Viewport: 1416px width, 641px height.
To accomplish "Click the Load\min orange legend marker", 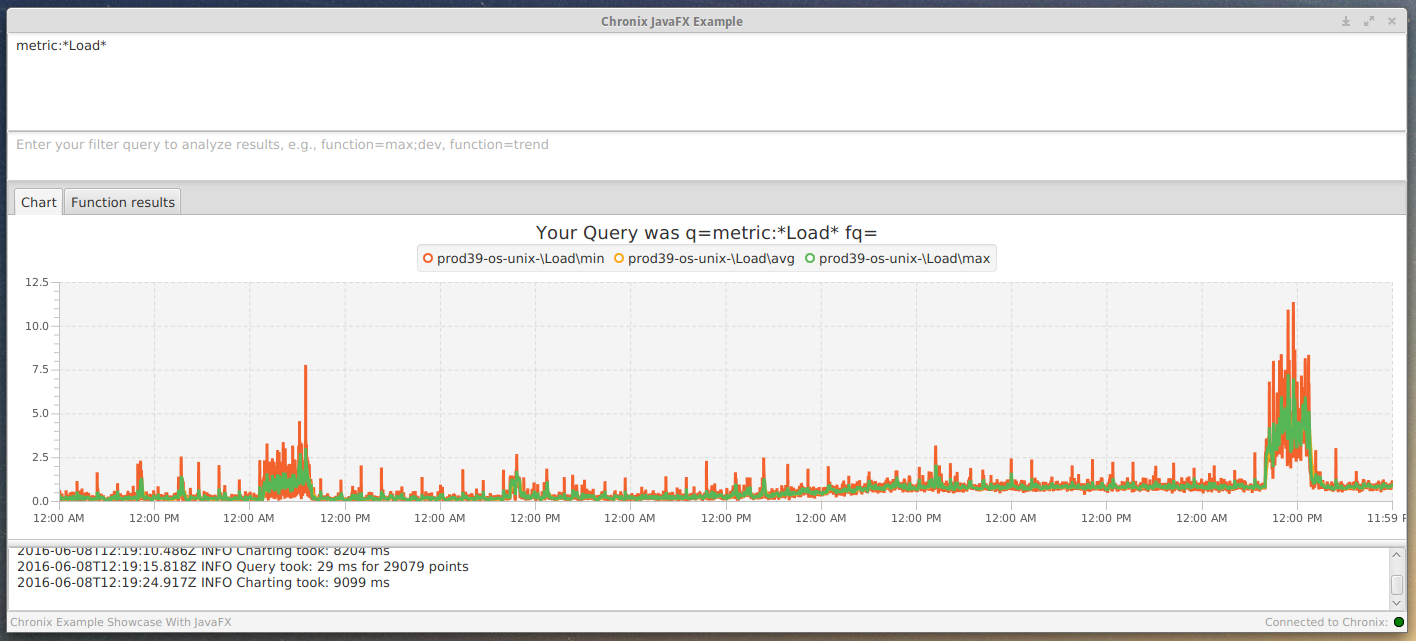I will (x=428, y=258).
